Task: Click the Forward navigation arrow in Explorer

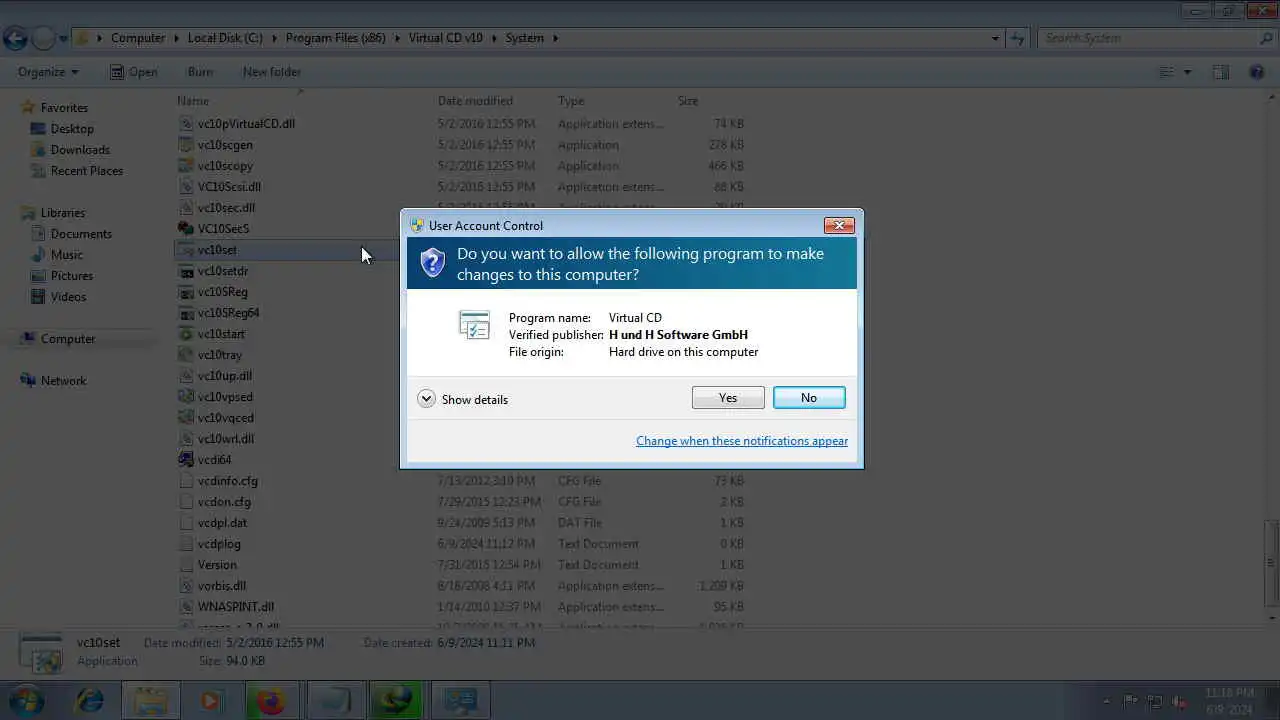Action: click(x=43, y=39)
